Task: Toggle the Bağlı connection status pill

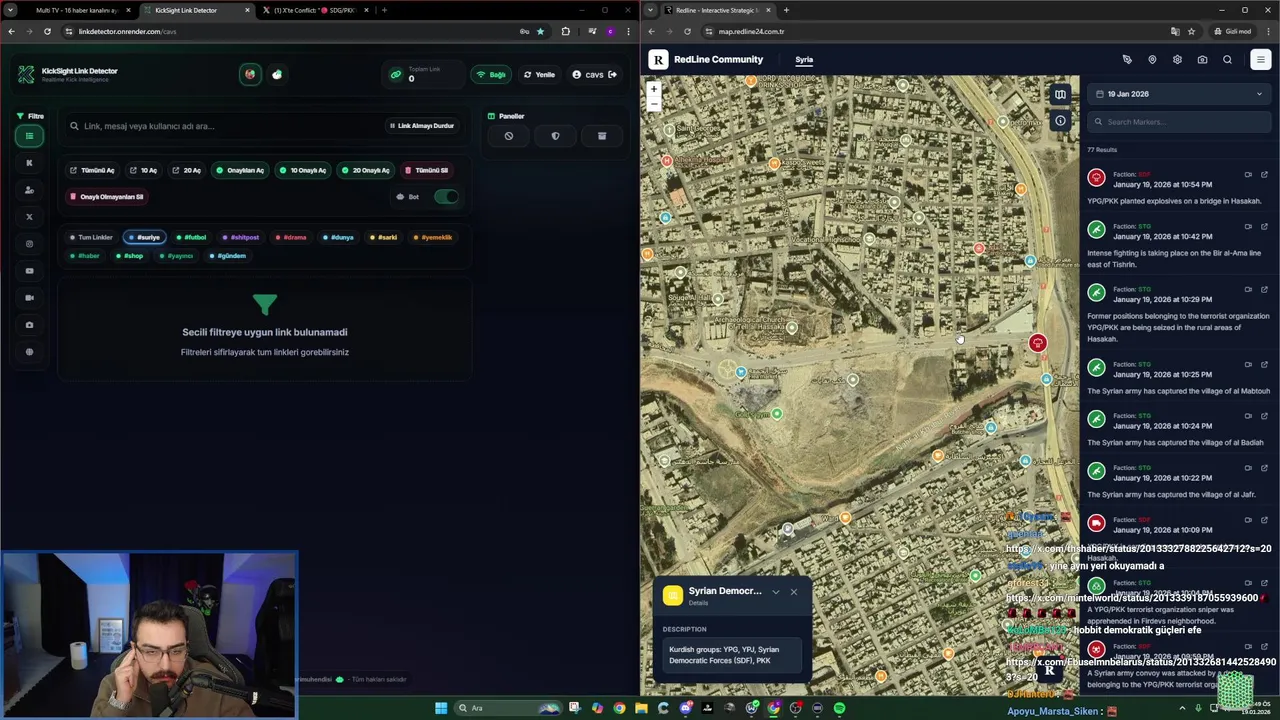Action: click(491, 74)
